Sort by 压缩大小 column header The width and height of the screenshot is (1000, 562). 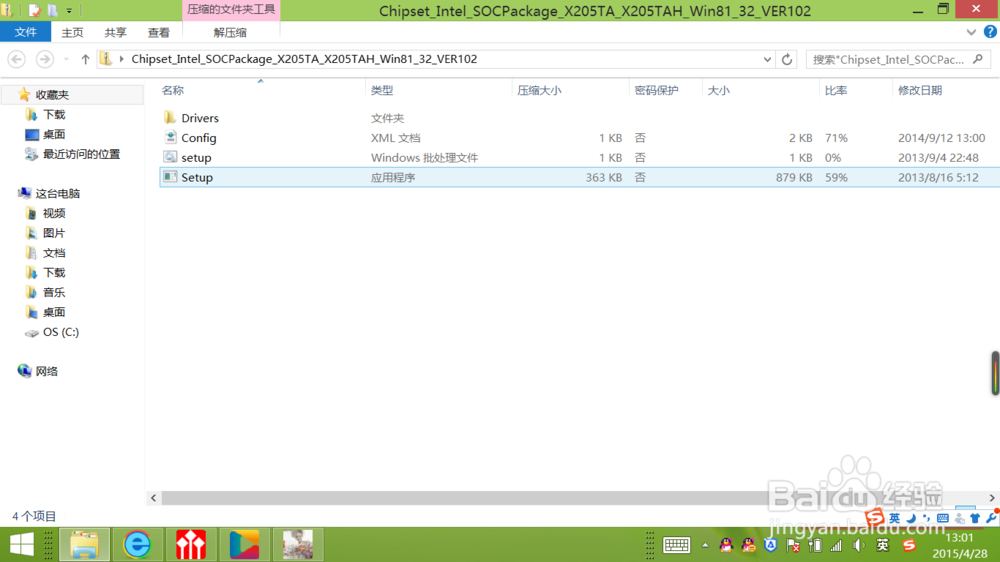539,91
